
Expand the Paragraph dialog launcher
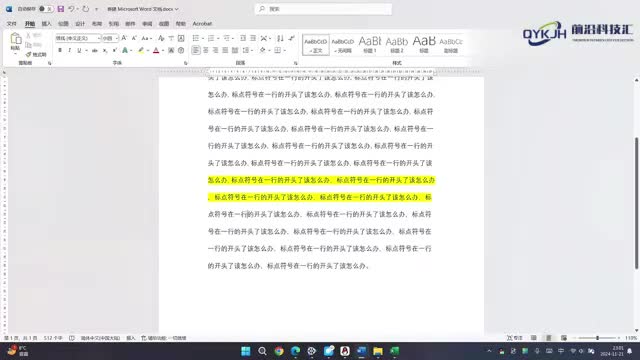tap(296, 63)
